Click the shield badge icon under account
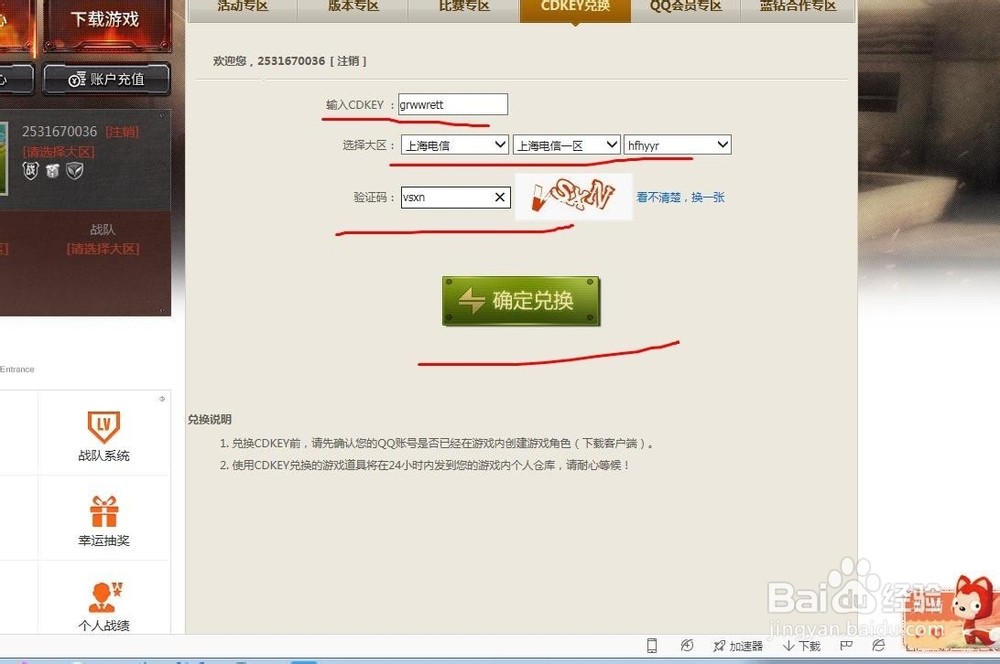Screen dimensions: 1000x664 (x=75, y=170)
